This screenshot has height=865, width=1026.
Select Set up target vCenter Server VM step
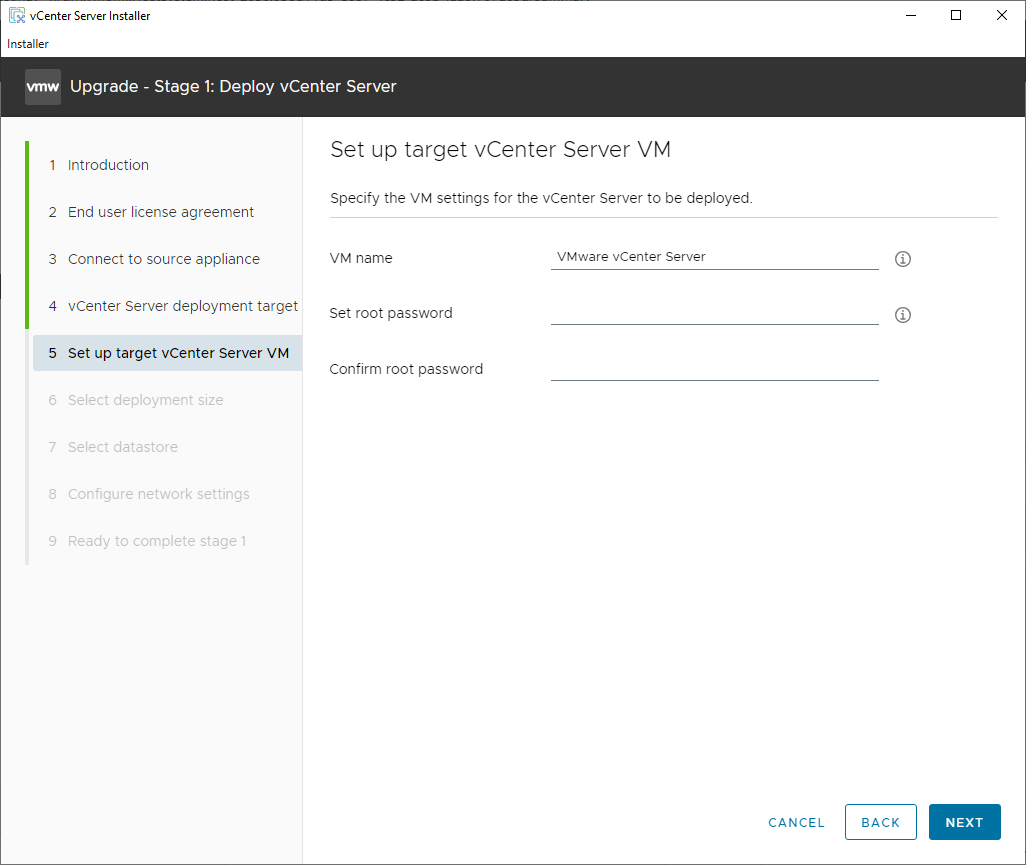[x=178, y=353]
